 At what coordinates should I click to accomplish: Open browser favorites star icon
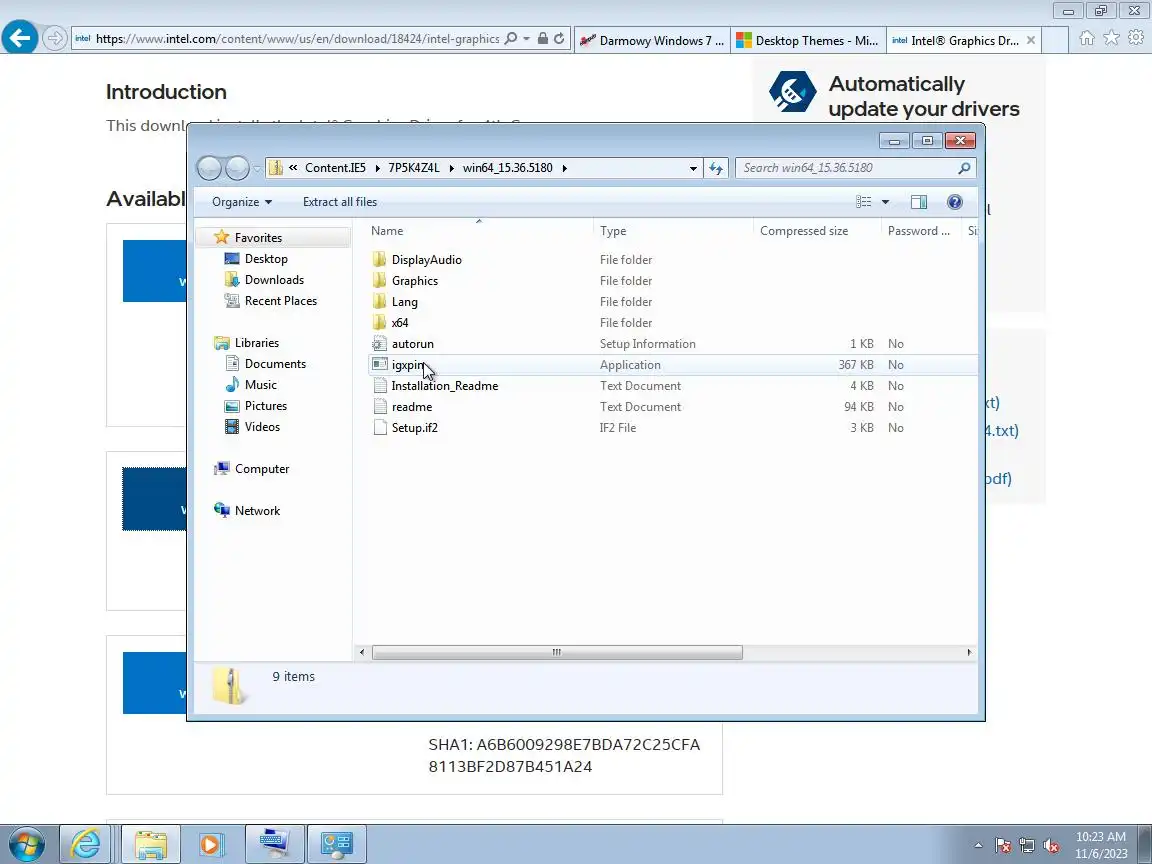pos(1112,38)
